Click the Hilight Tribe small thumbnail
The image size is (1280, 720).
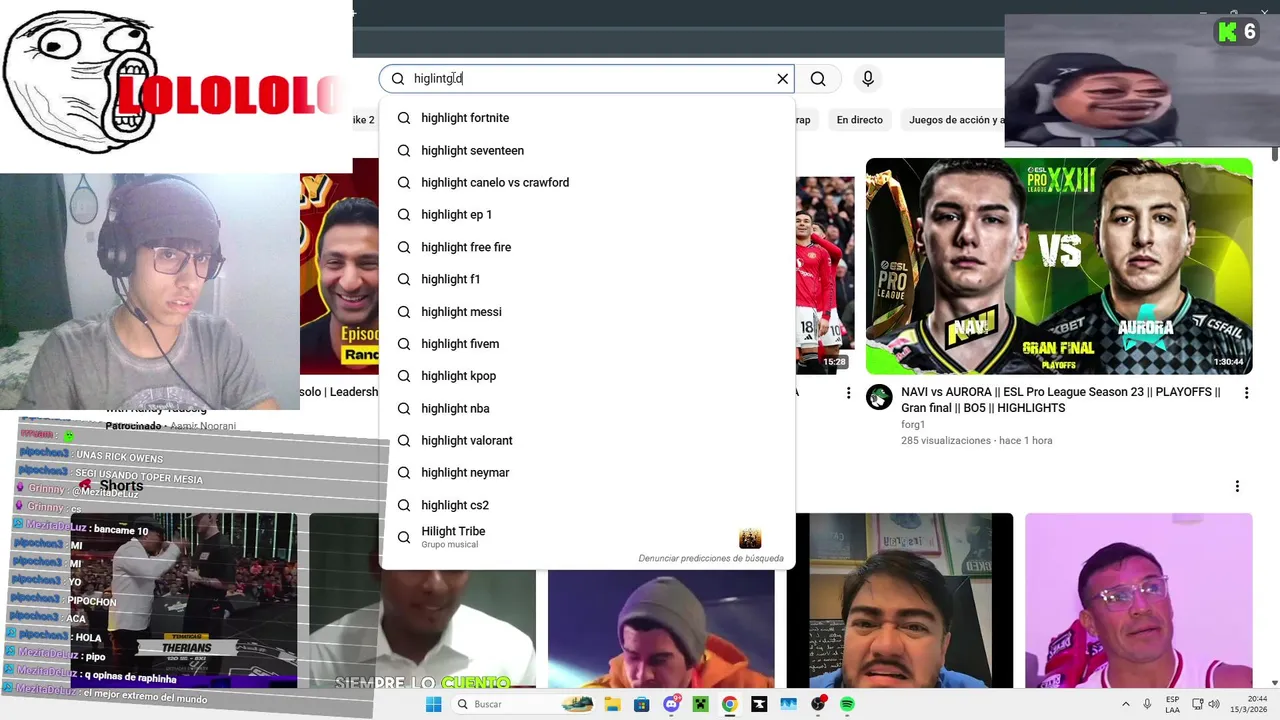[750, 539]
